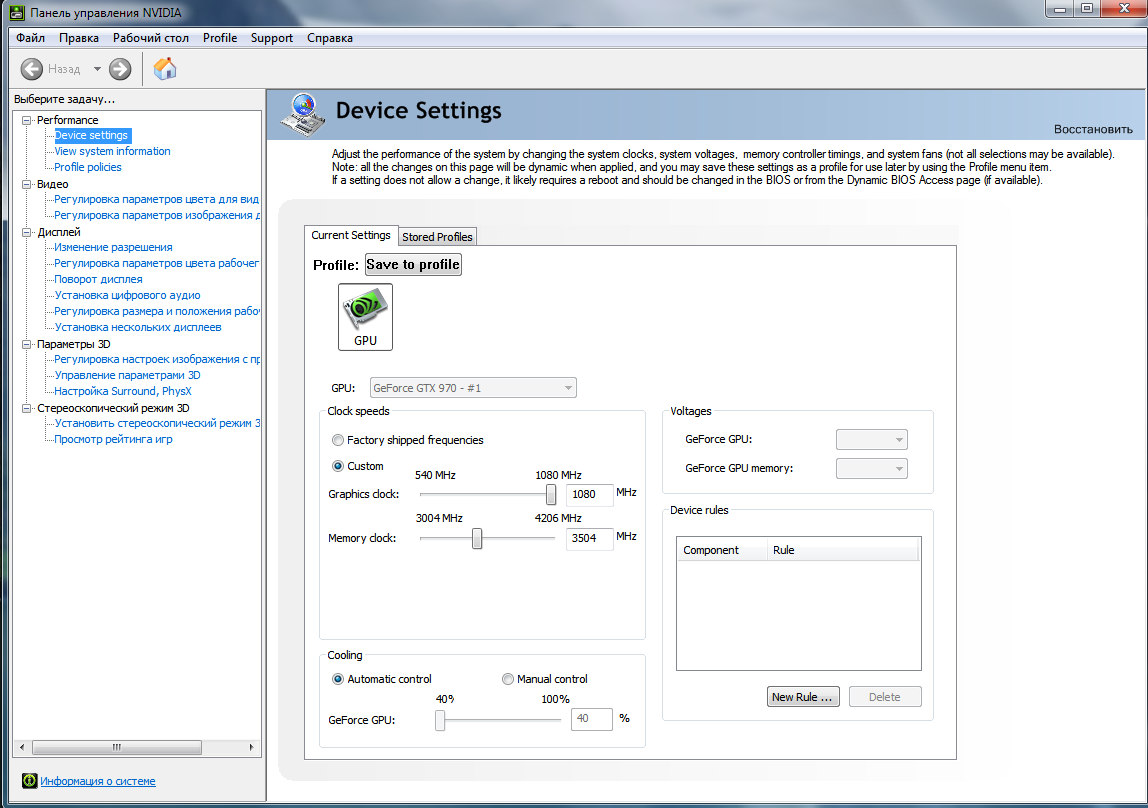The image size is (1148, 808).
Task: Click the Восстановить link
Action: point(1093,130)
